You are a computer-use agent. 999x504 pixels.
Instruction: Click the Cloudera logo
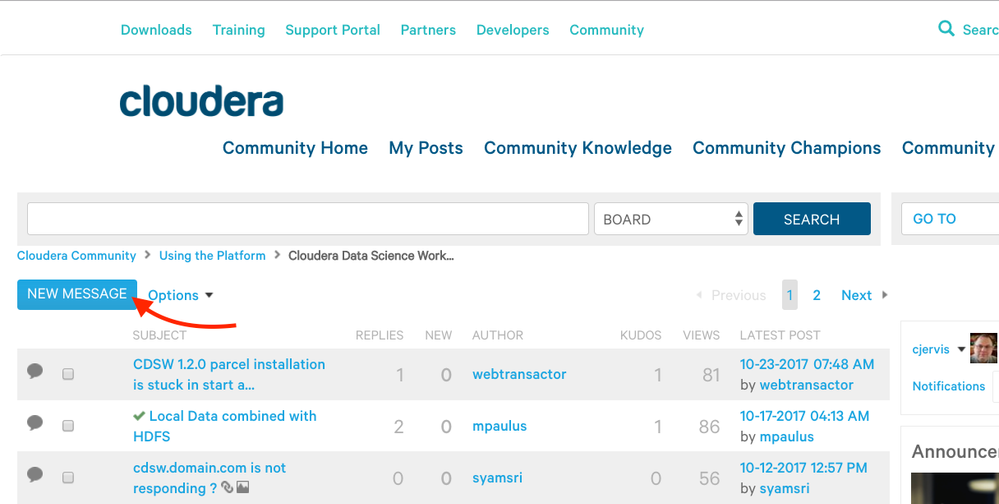point(201,101)
